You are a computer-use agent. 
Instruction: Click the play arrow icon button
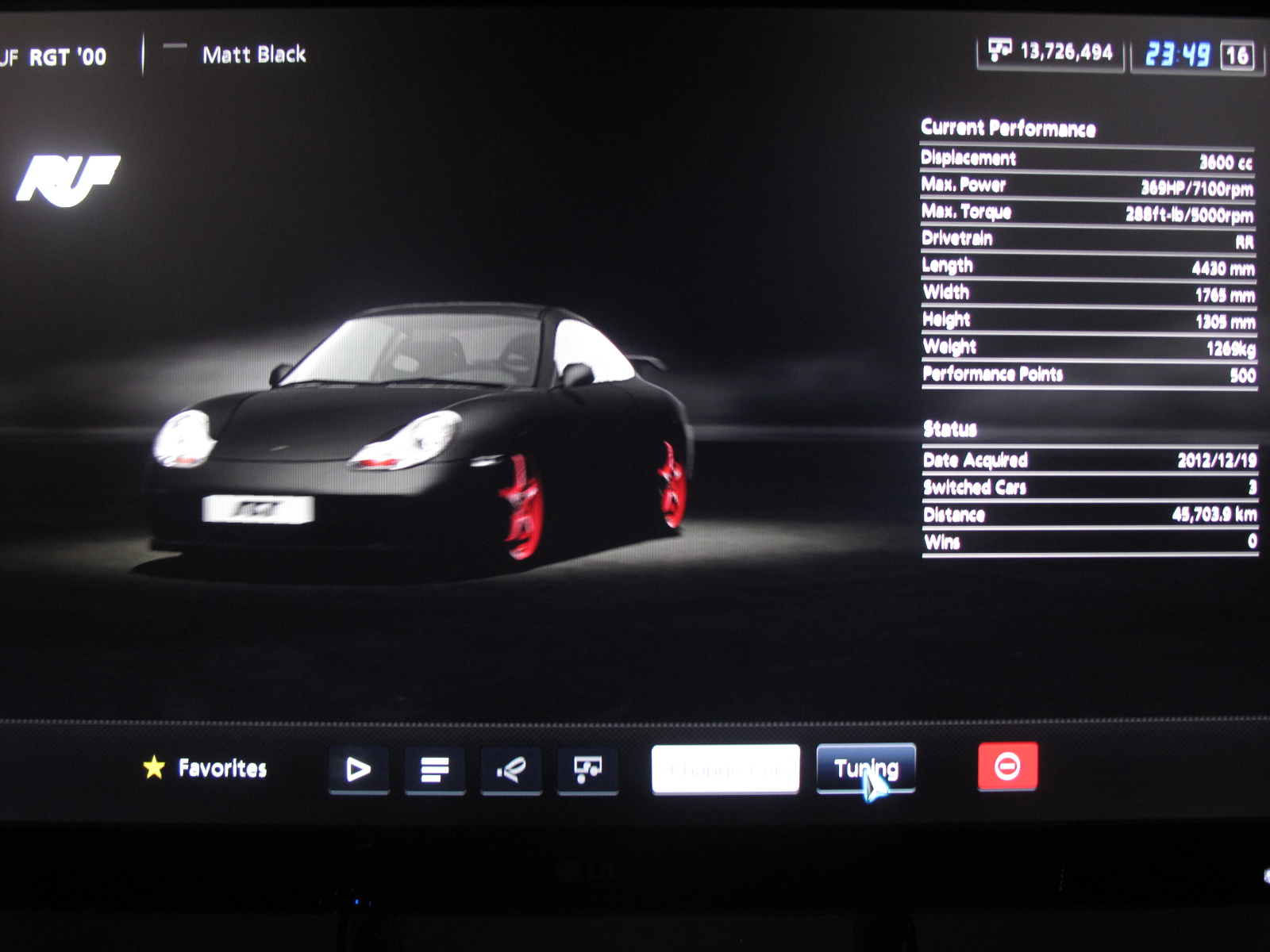(x=359, y=769)
